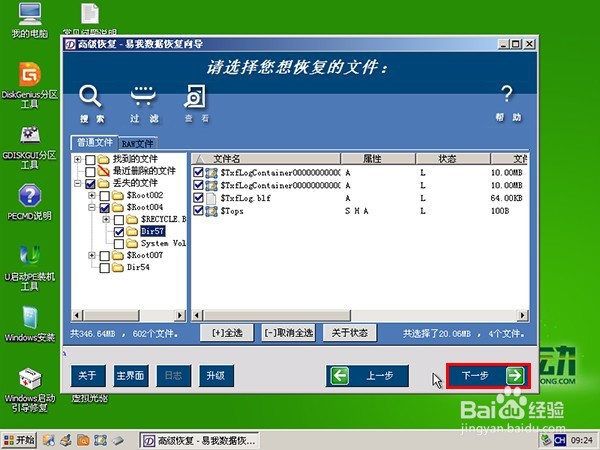Click the $Root002 folder icon
The image size is (600, 450).
(x=118, y=195)
